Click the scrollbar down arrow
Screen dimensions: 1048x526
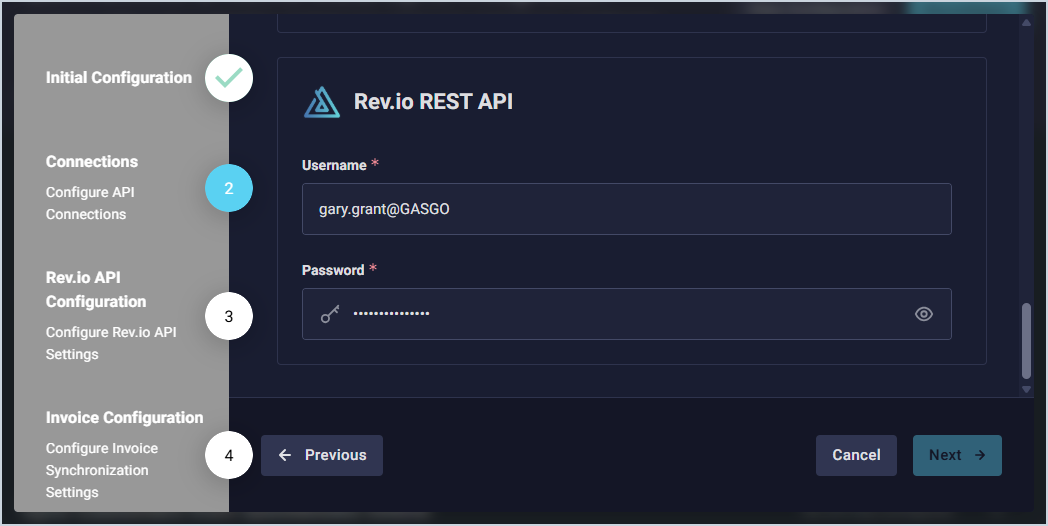click(x=1026, y=389)
